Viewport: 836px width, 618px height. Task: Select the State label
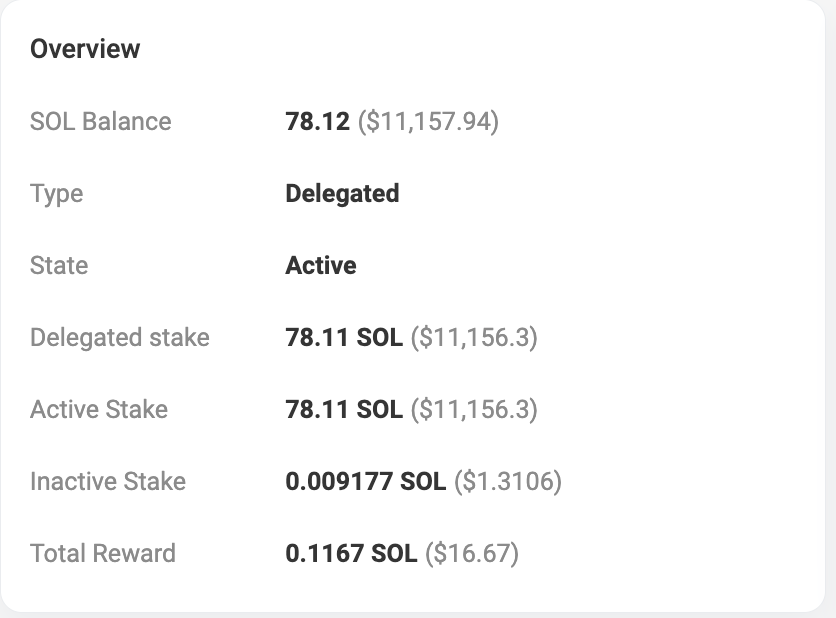pos(59,265)
